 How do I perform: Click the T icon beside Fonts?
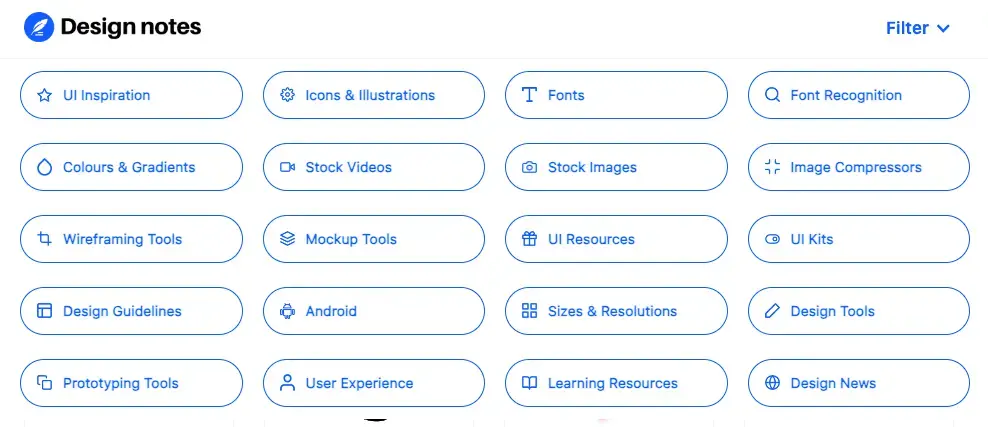pyautogui.click(x=529, y=95)
